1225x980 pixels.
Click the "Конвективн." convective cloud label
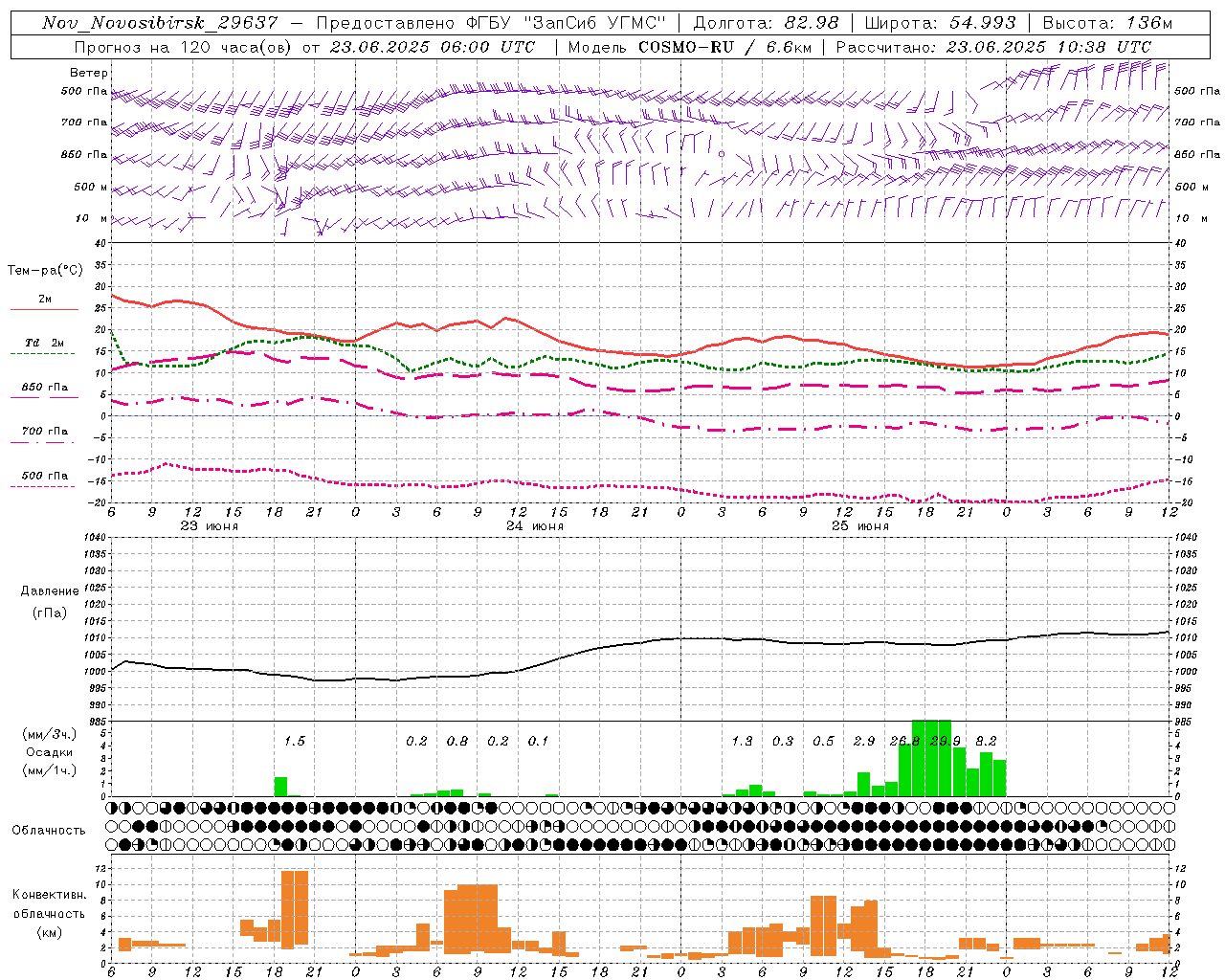[49, 895]
